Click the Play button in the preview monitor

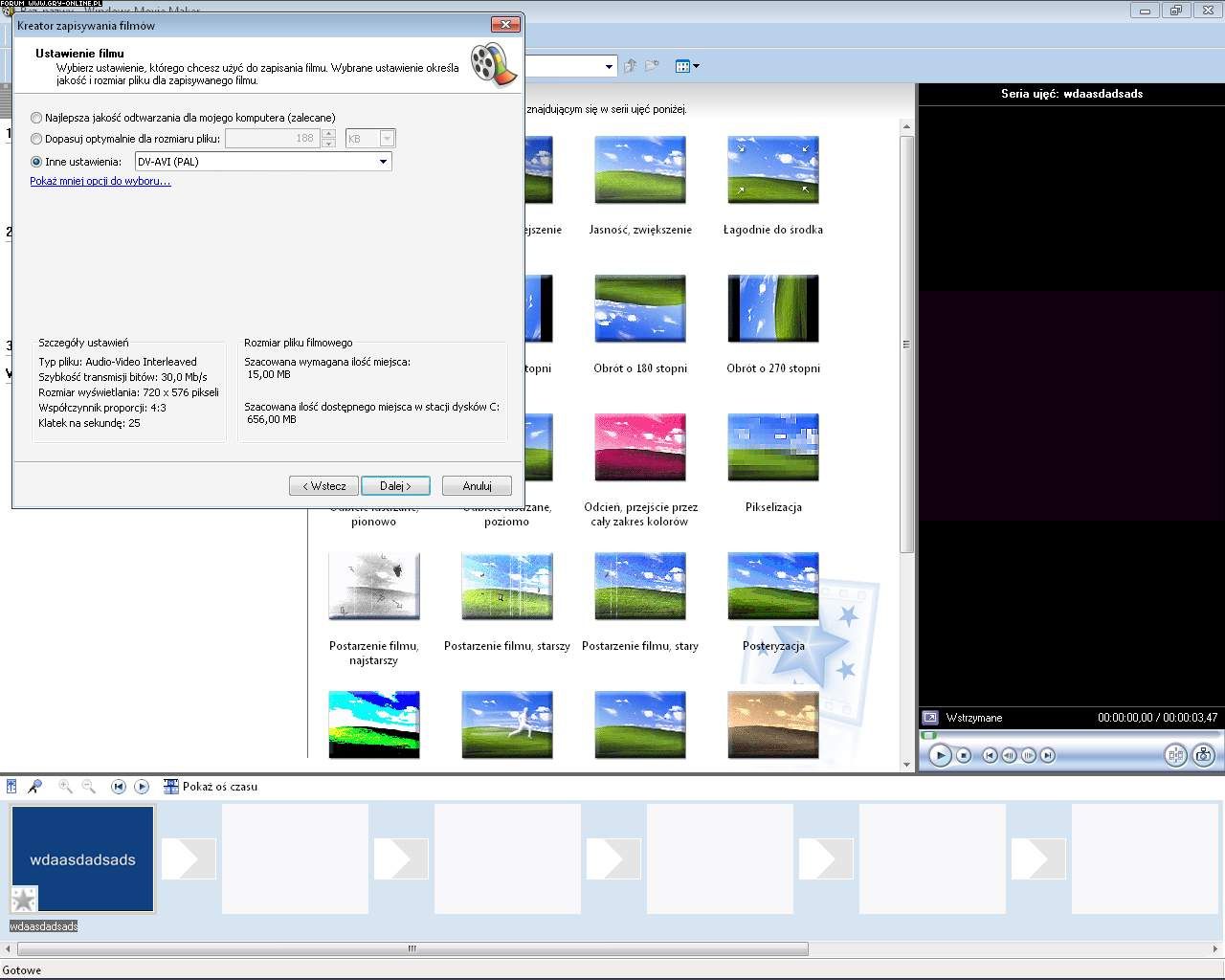[x=940, y=755]
